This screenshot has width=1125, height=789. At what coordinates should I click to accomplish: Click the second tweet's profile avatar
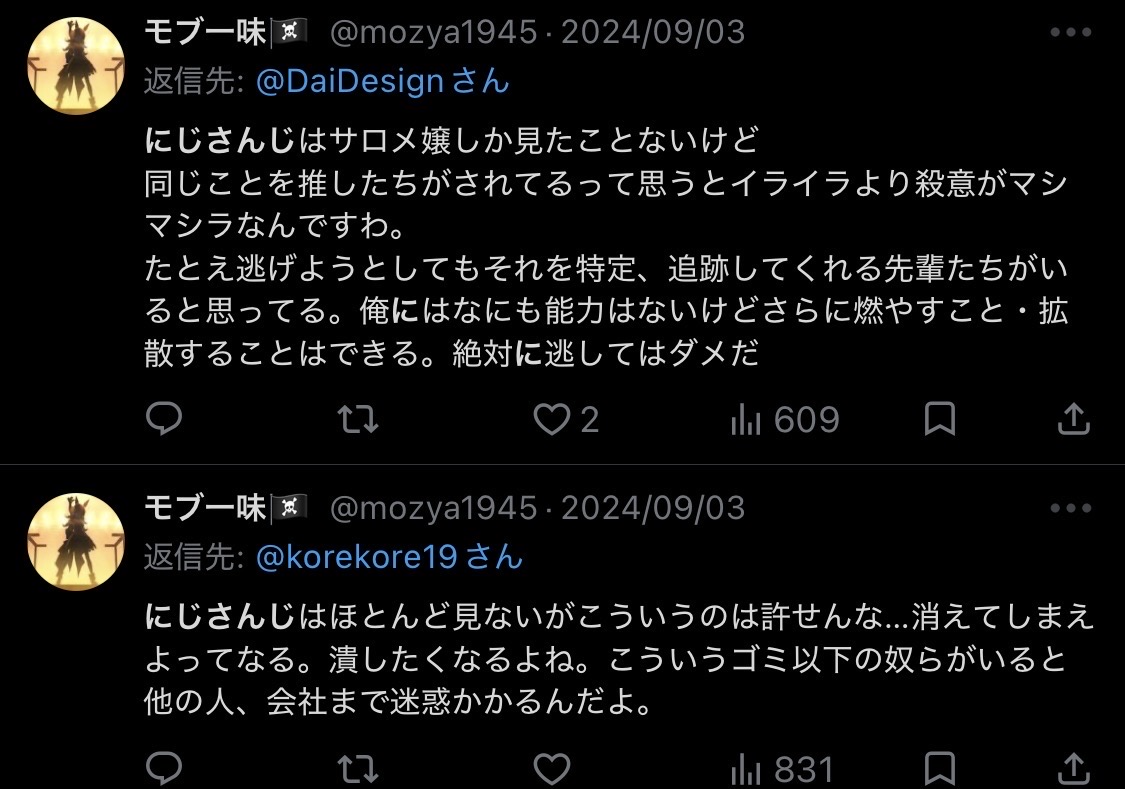click(x=75, y=541)
